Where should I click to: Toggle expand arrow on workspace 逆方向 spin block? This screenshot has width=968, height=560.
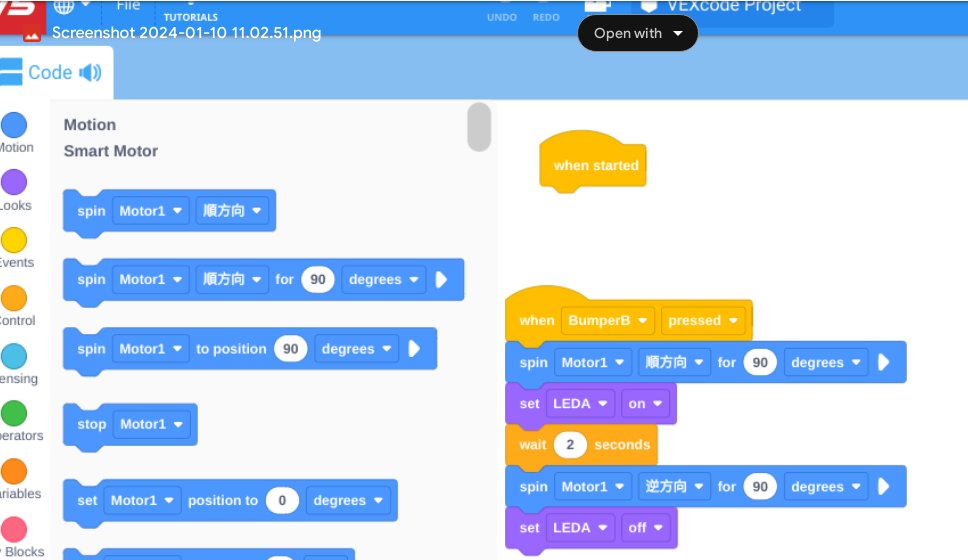click(x=883, y=487)
